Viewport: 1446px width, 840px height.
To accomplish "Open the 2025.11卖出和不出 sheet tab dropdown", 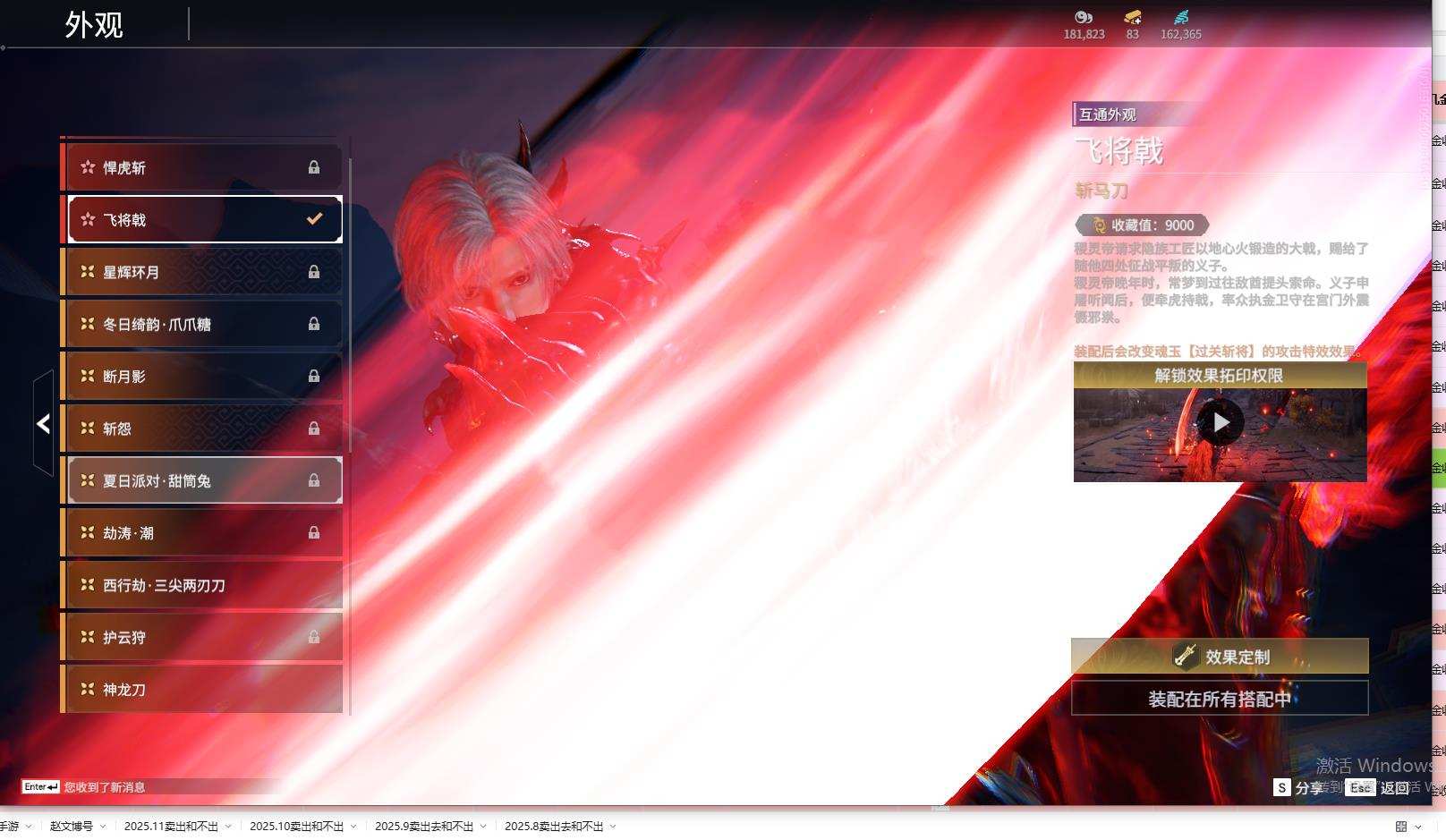I will point(229,827).
